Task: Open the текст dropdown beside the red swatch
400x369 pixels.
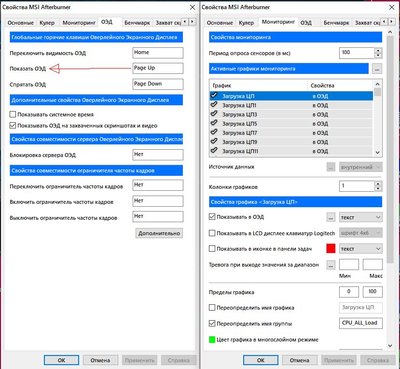Action: pos(361,249)
